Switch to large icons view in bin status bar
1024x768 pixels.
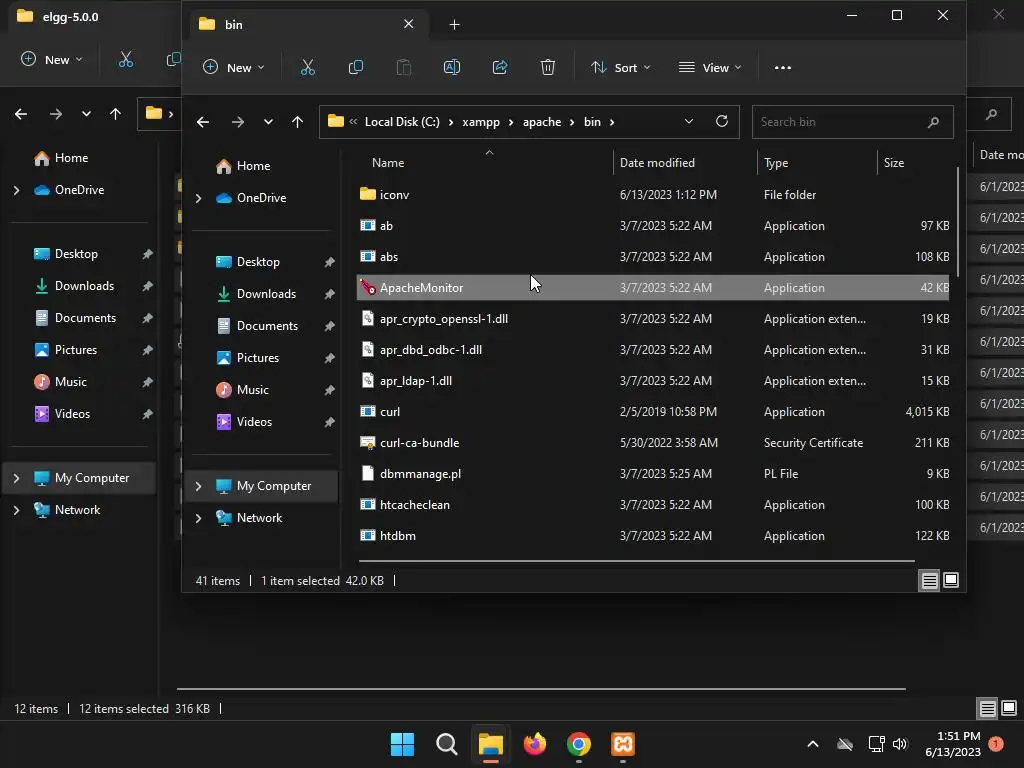coord(951,580)
